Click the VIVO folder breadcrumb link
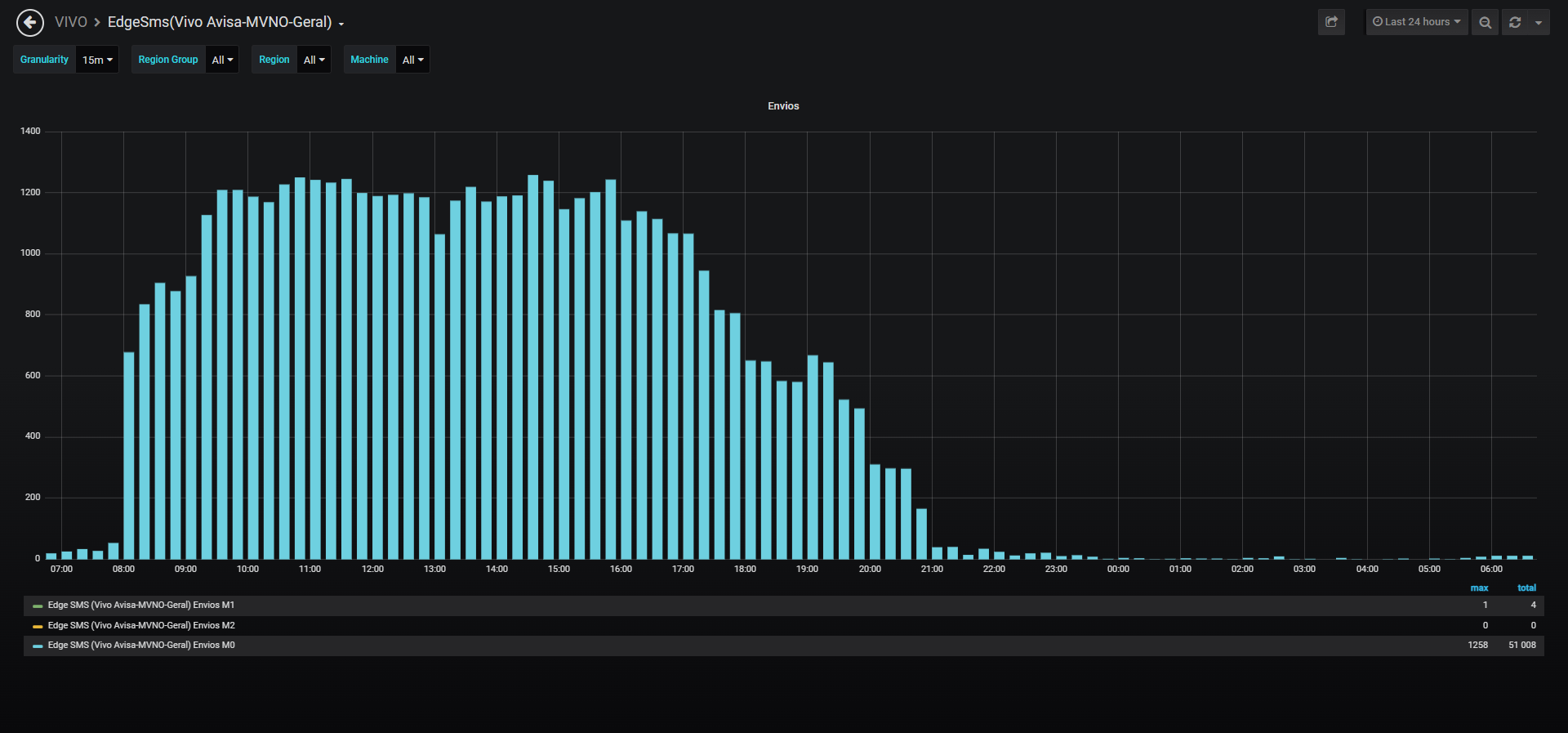This screenshot has width=1568, height=733. coord(71,22)
